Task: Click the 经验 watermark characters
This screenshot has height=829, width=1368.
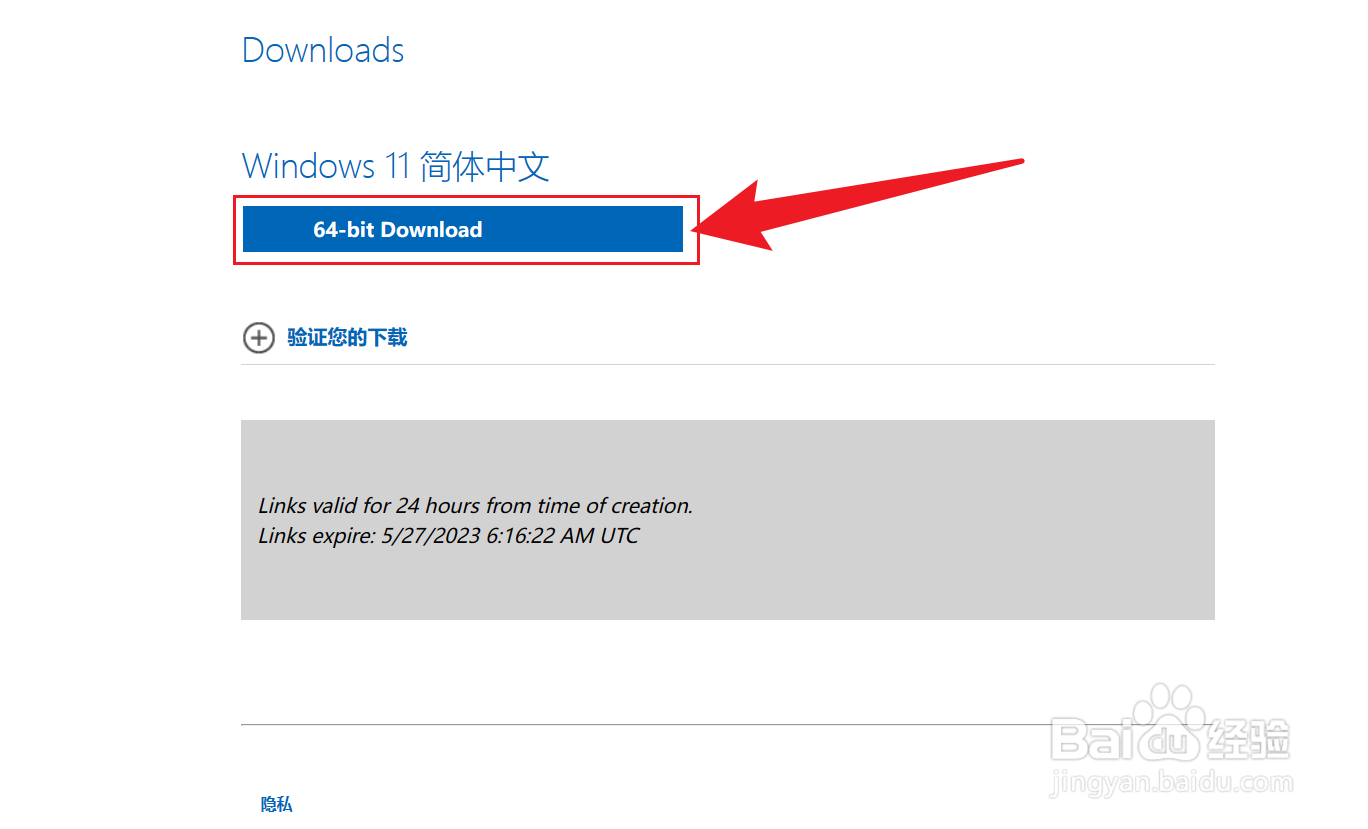Action: (x=1250, y=739)
